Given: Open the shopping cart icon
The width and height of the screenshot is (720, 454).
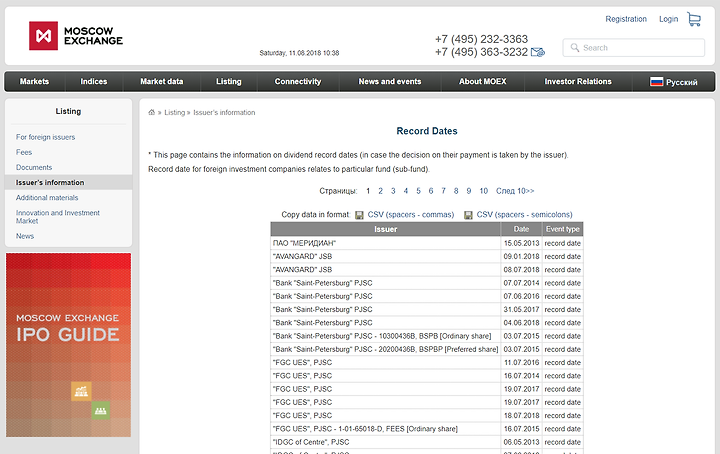Looking at the screenshot, I should [x=694, y=19].
